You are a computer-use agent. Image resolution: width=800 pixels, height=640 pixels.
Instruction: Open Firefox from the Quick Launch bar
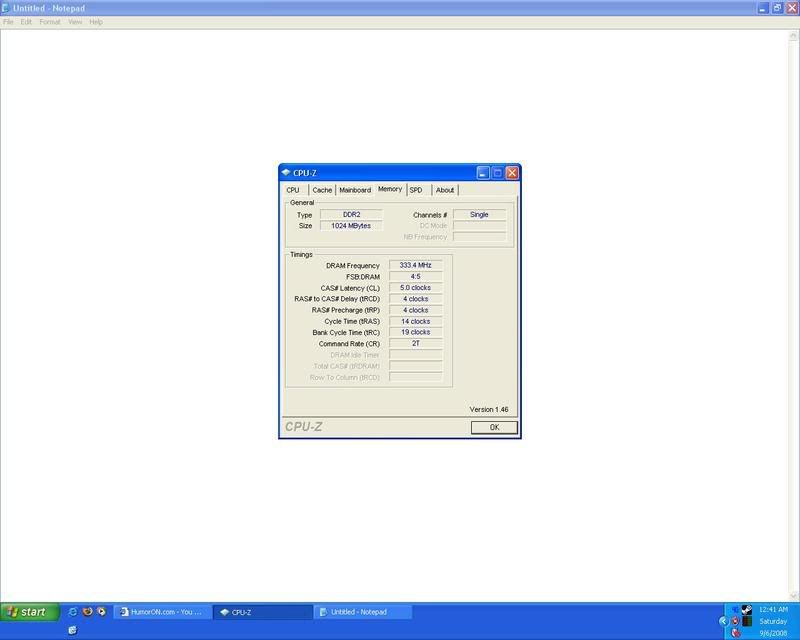click(x=88, y=611)
